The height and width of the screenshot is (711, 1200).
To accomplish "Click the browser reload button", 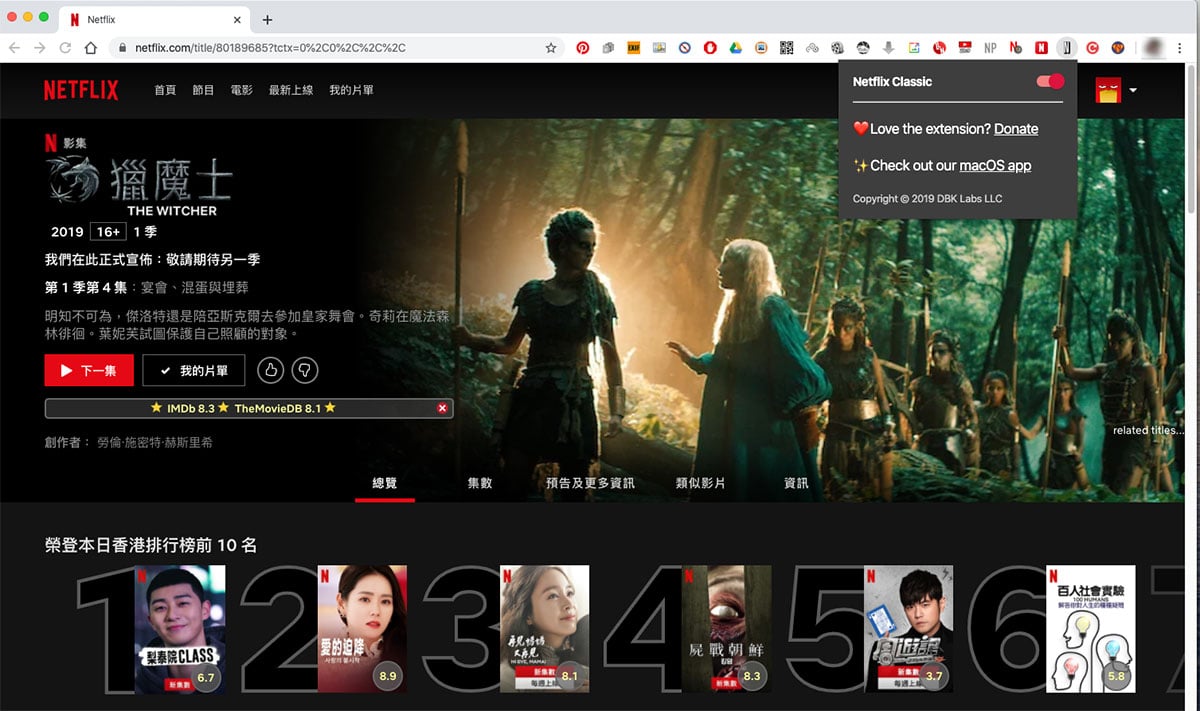I will coord(65,47).
